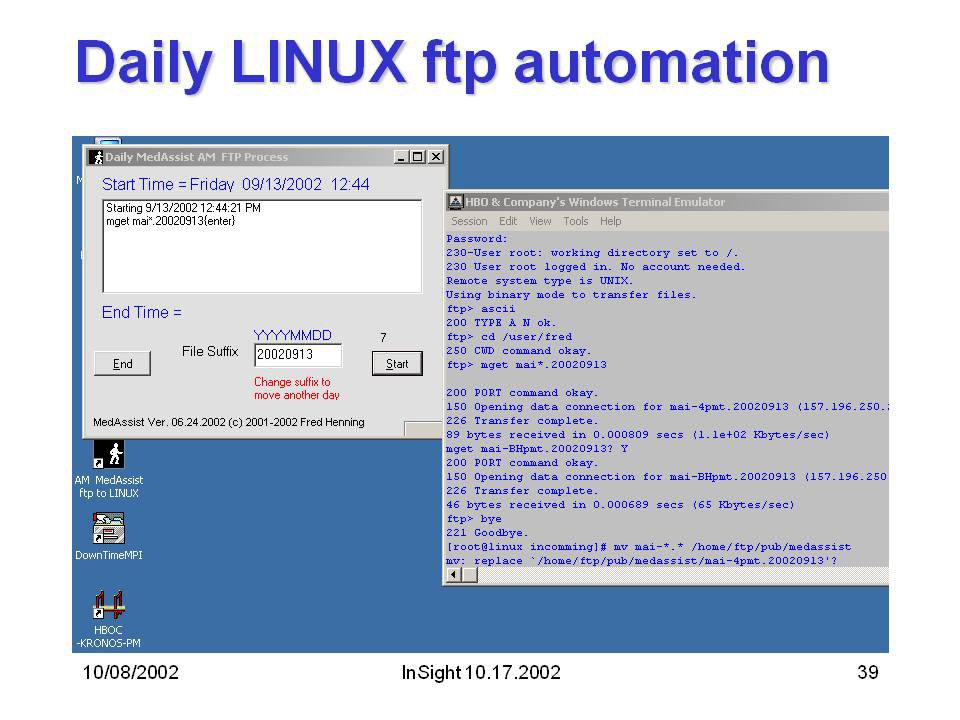The height and width of the screenshot is (720, 960).
Task: Open the Edit menu in Terminal Emulator
Action: click(x=508, y=221)
